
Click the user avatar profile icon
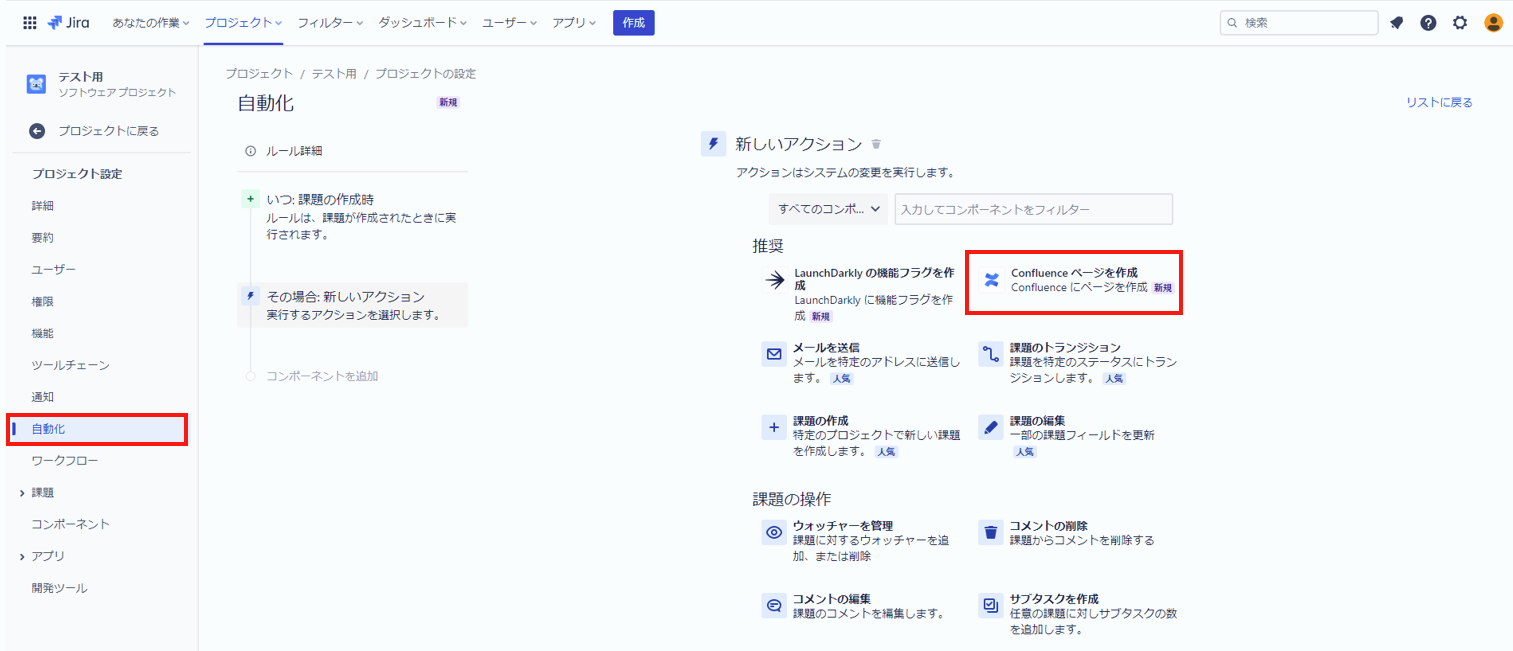(x=1493, y=23)
